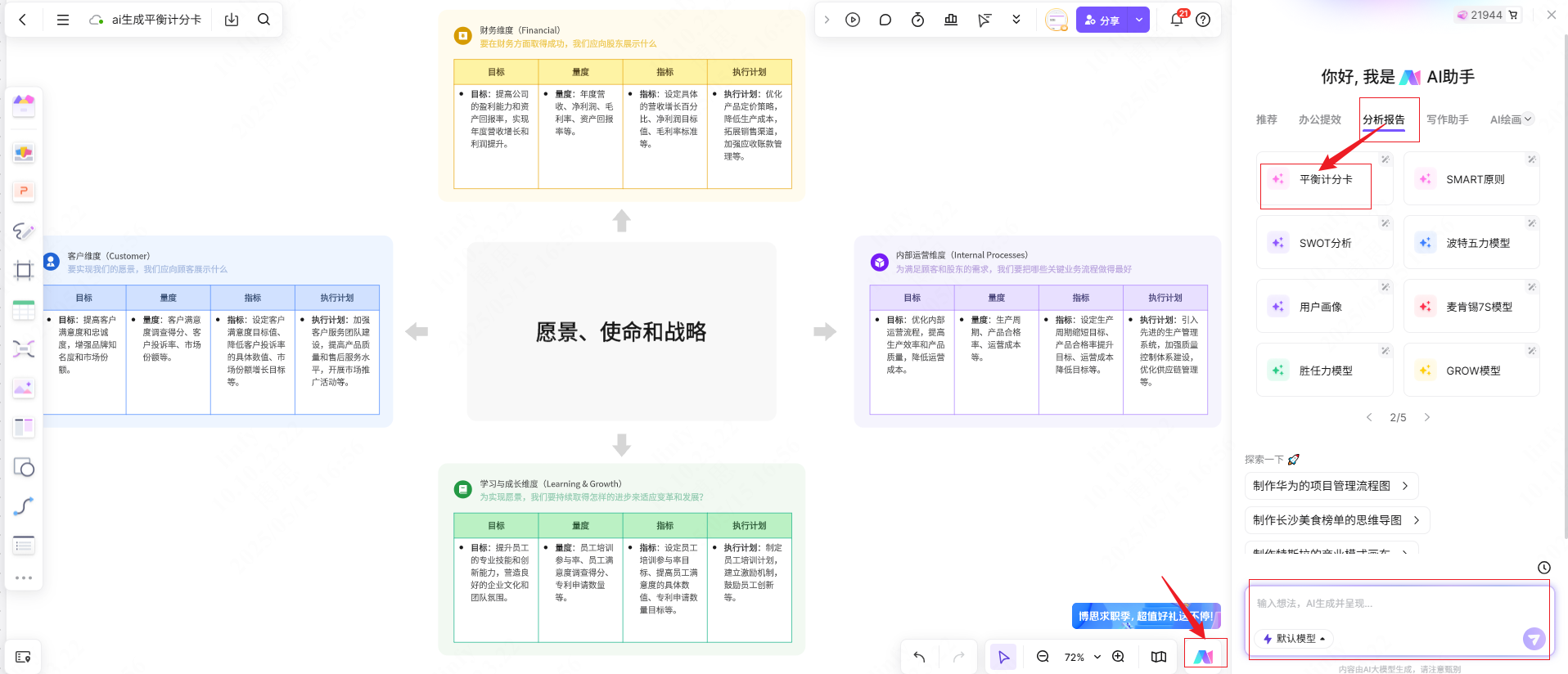
Task: Open the hamburger main menu
Action: tap(62, 20)
